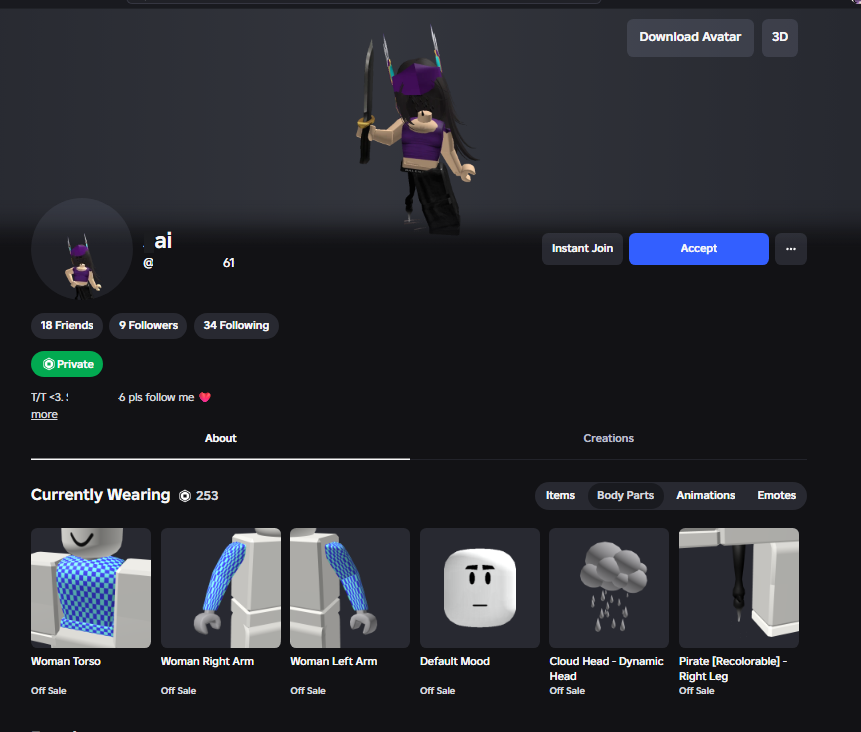The width and height of the screenshot is (861, 732).
Task: Click the 253 outfit price value
Action: (x=207, y=496)
